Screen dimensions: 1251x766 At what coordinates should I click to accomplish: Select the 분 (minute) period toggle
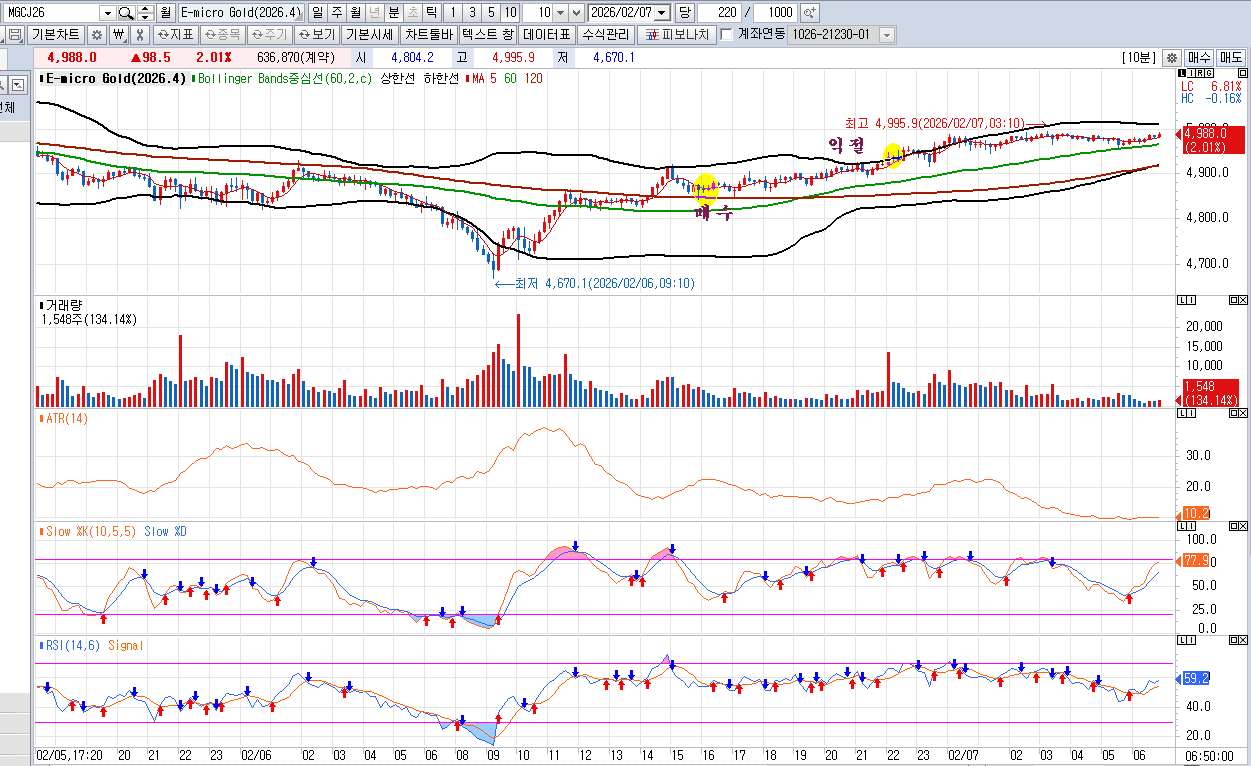point(393,13)
